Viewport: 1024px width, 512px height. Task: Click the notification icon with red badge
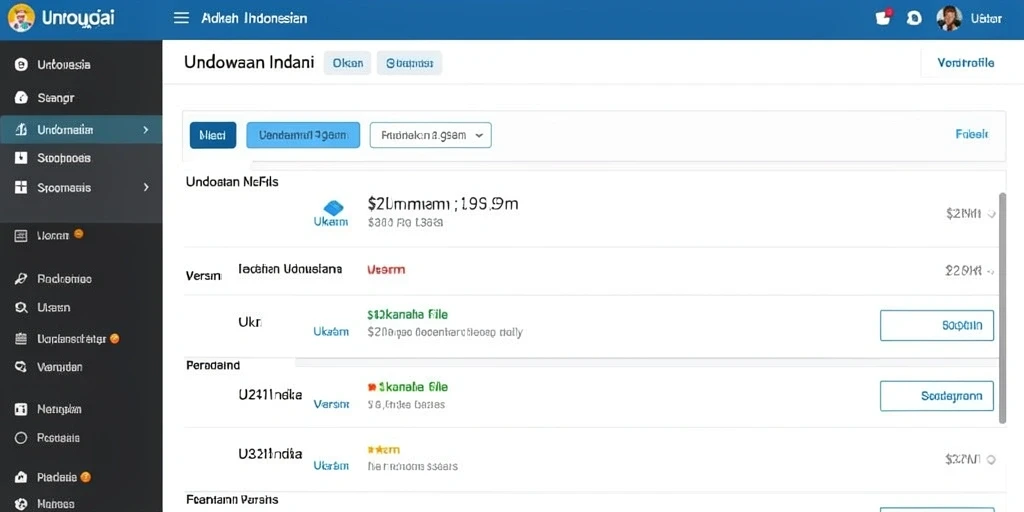[x=883, y=18]
